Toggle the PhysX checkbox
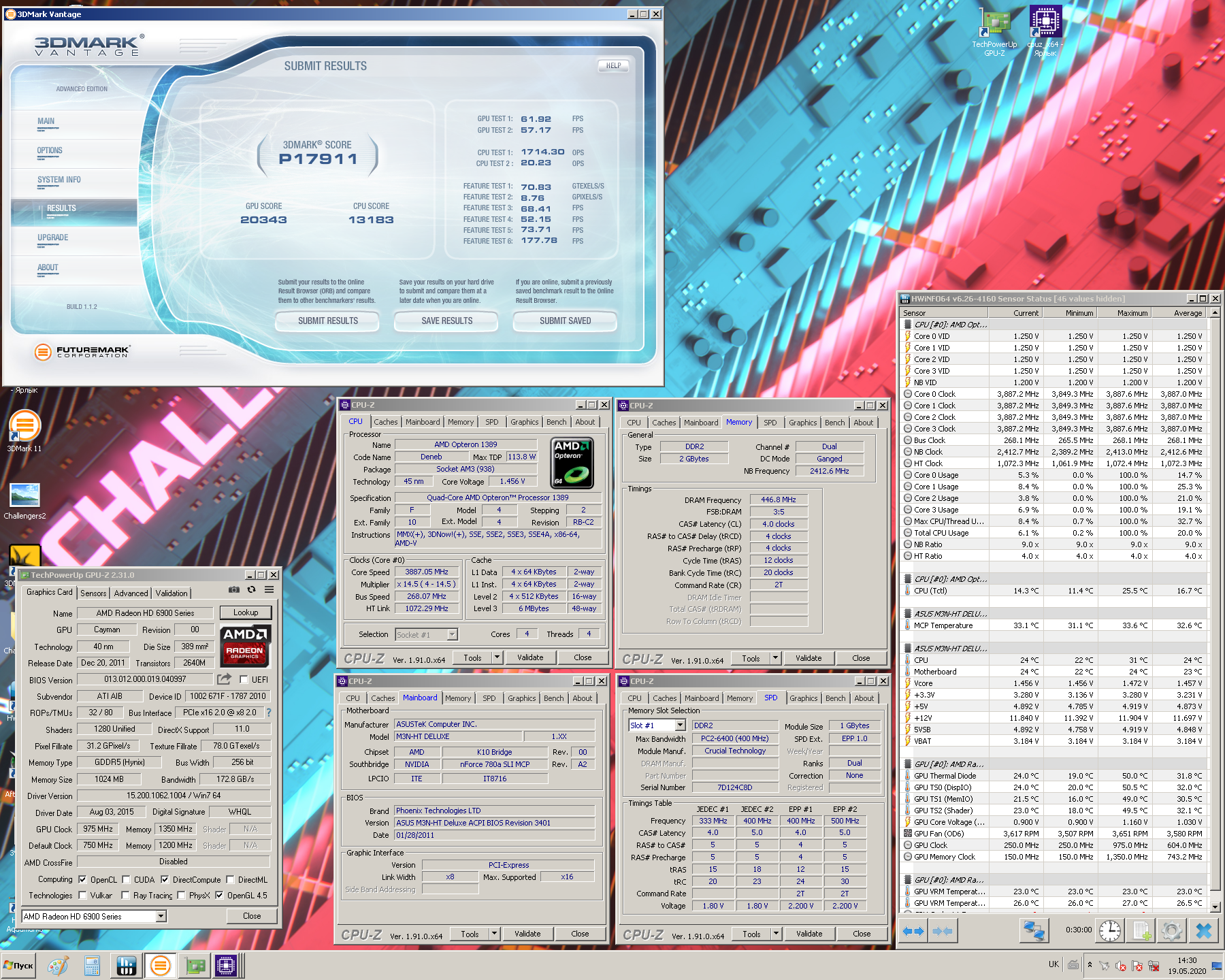 pos(181,895)
